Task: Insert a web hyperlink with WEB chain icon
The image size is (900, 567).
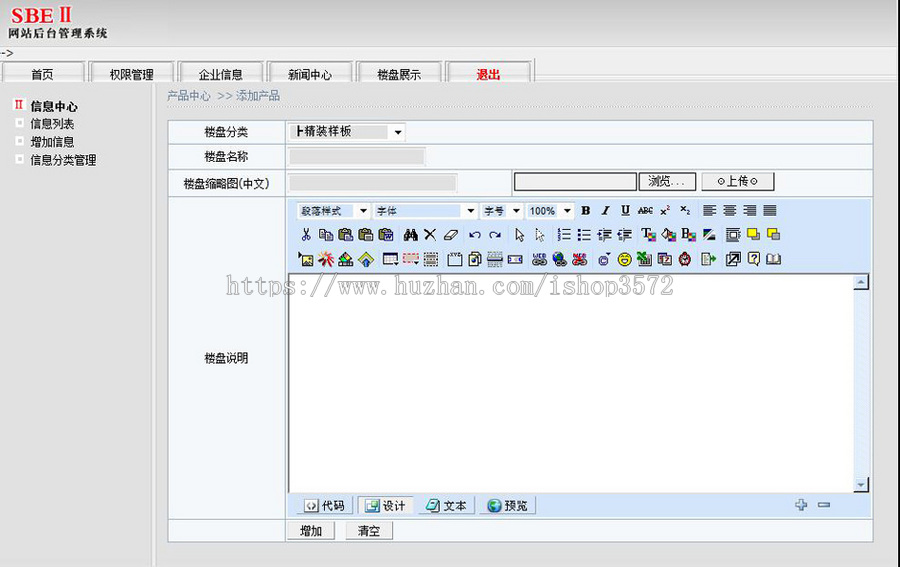Action: coord(539,259)
